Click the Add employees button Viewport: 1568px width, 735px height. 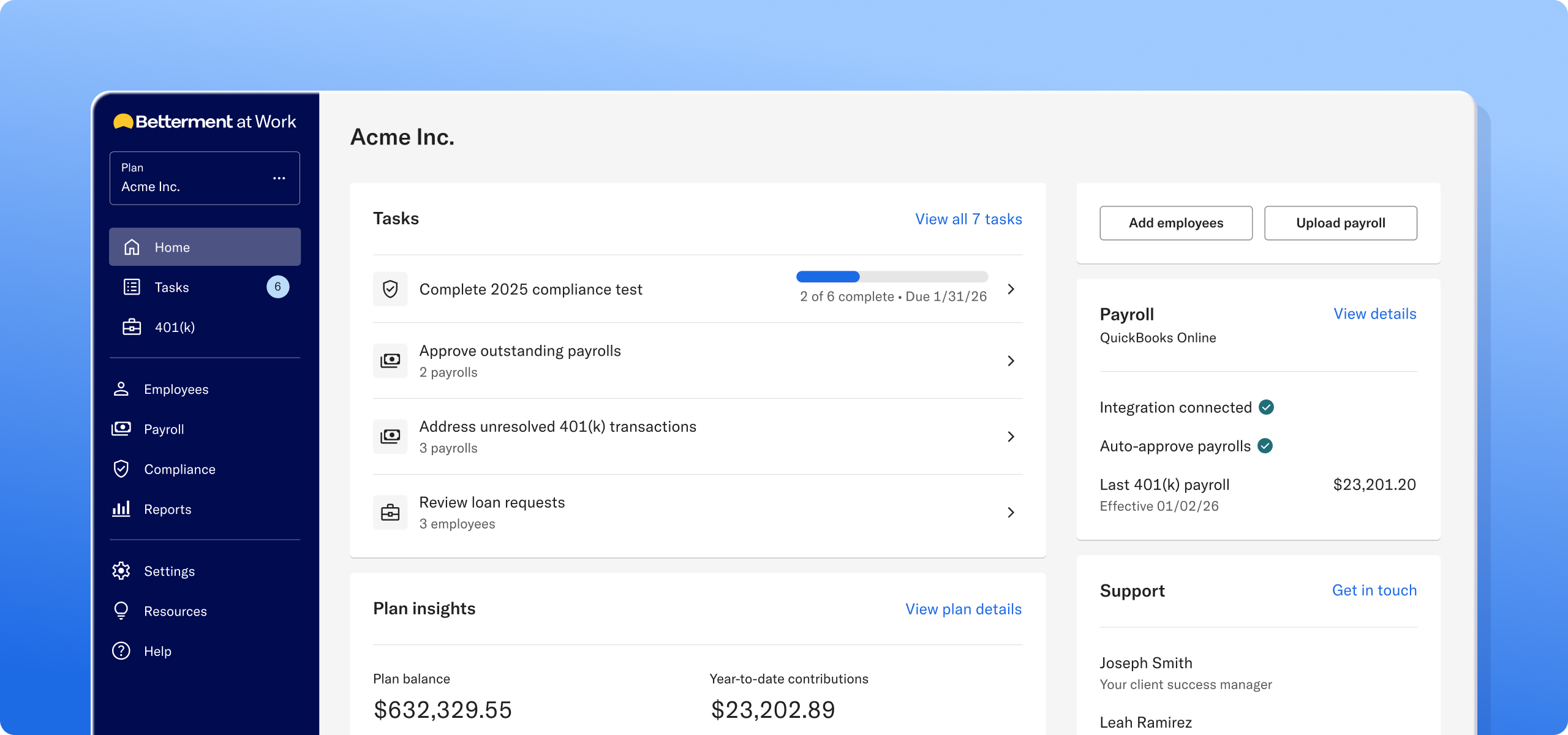[x=1176, y=223]
